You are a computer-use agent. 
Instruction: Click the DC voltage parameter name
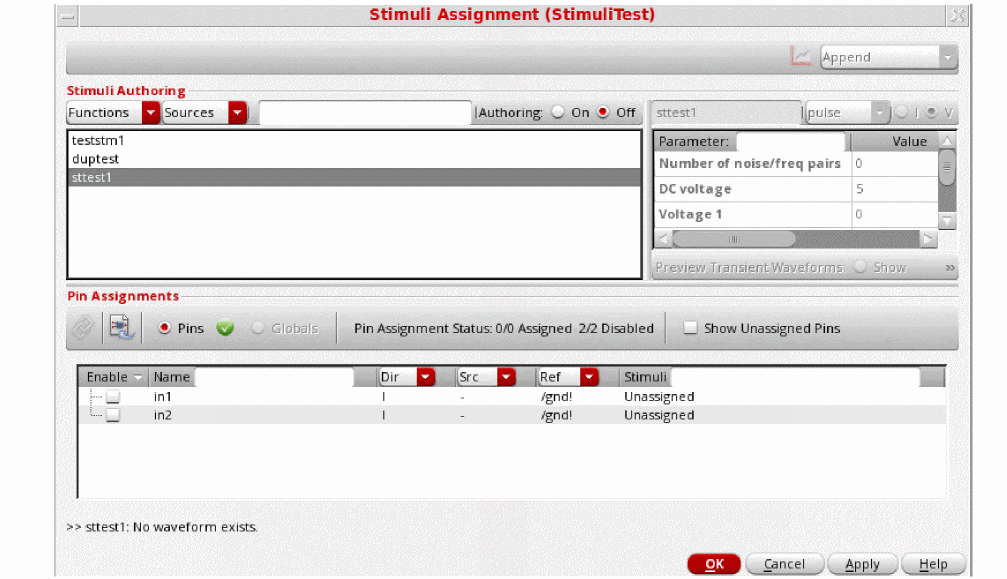(x=695, y=189)
